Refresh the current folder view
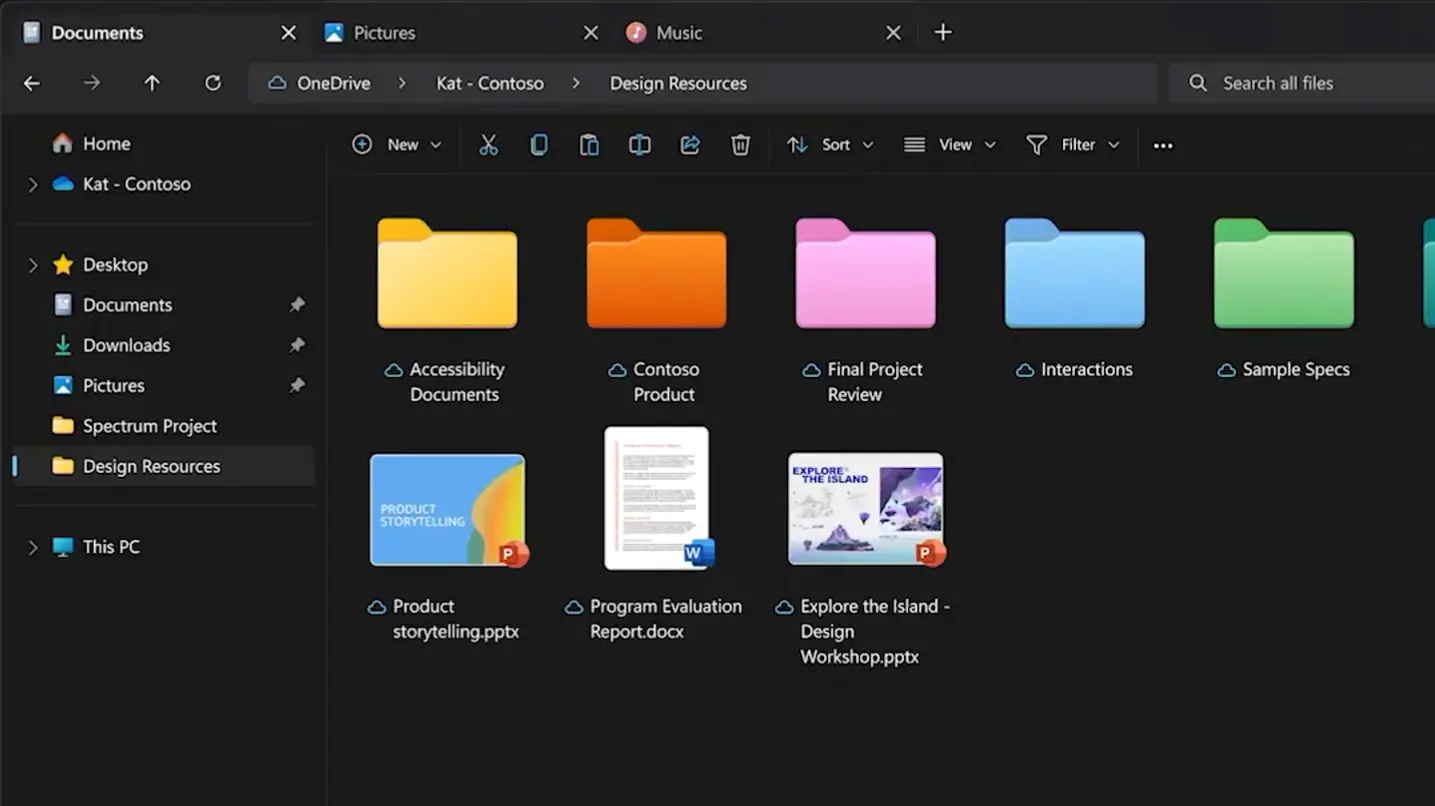Viewport: 1435px width, 806px height. click(213, 83)
